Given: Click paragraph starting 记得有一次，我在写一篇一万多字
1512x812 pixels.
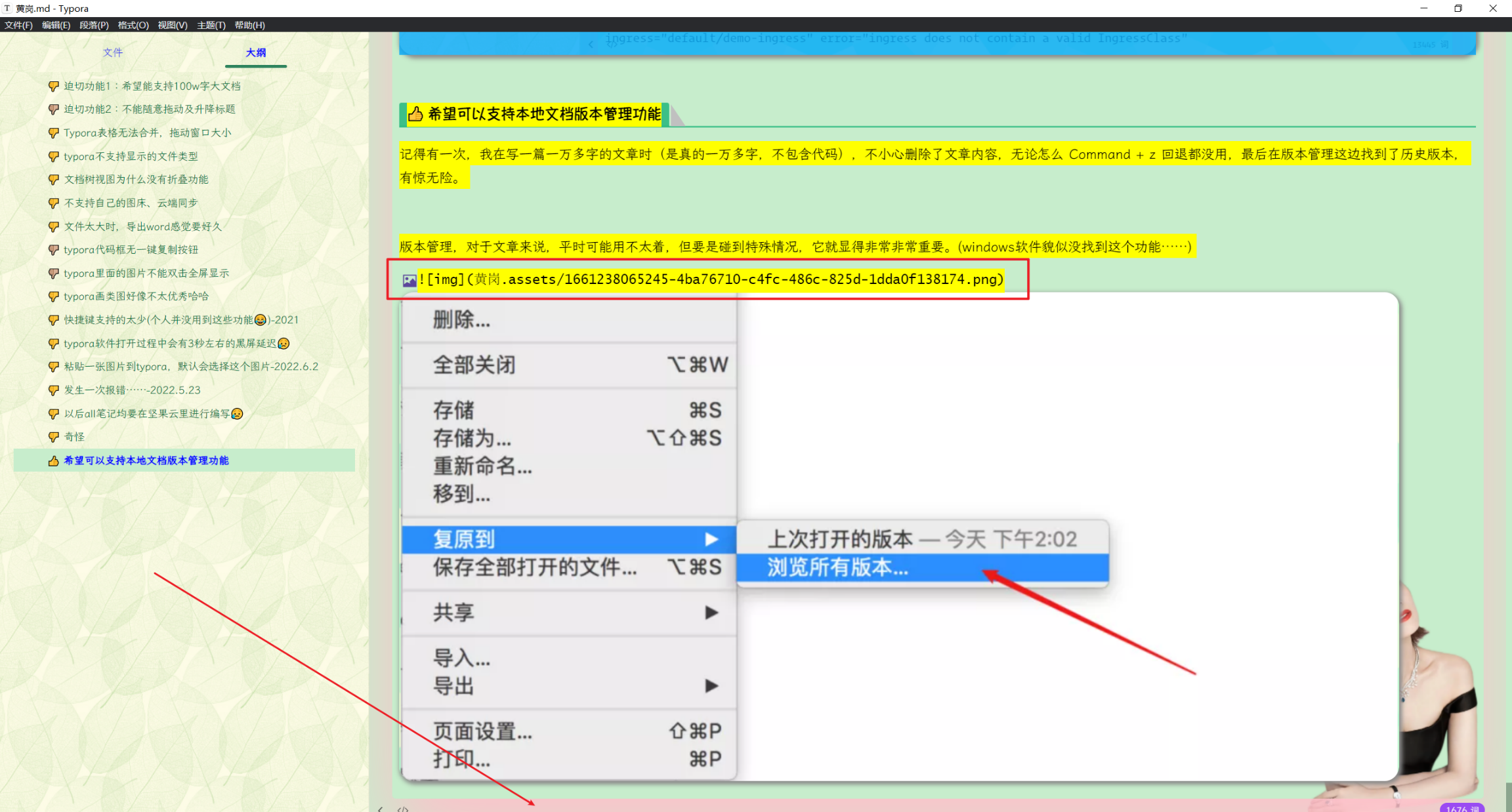Looking at the screenshot, I should 934,166.
